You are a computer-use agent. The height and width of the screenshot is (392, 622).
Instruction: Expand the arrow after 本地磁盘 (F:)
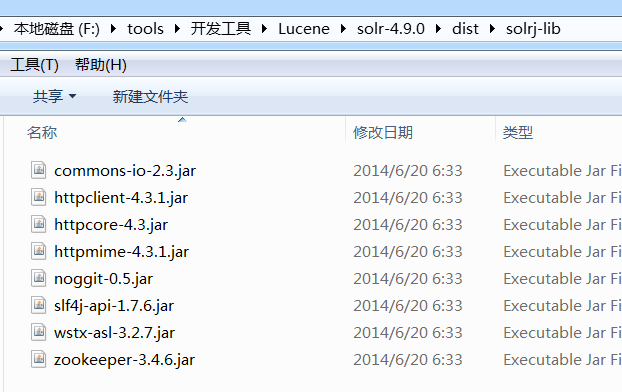pos(113,29)
